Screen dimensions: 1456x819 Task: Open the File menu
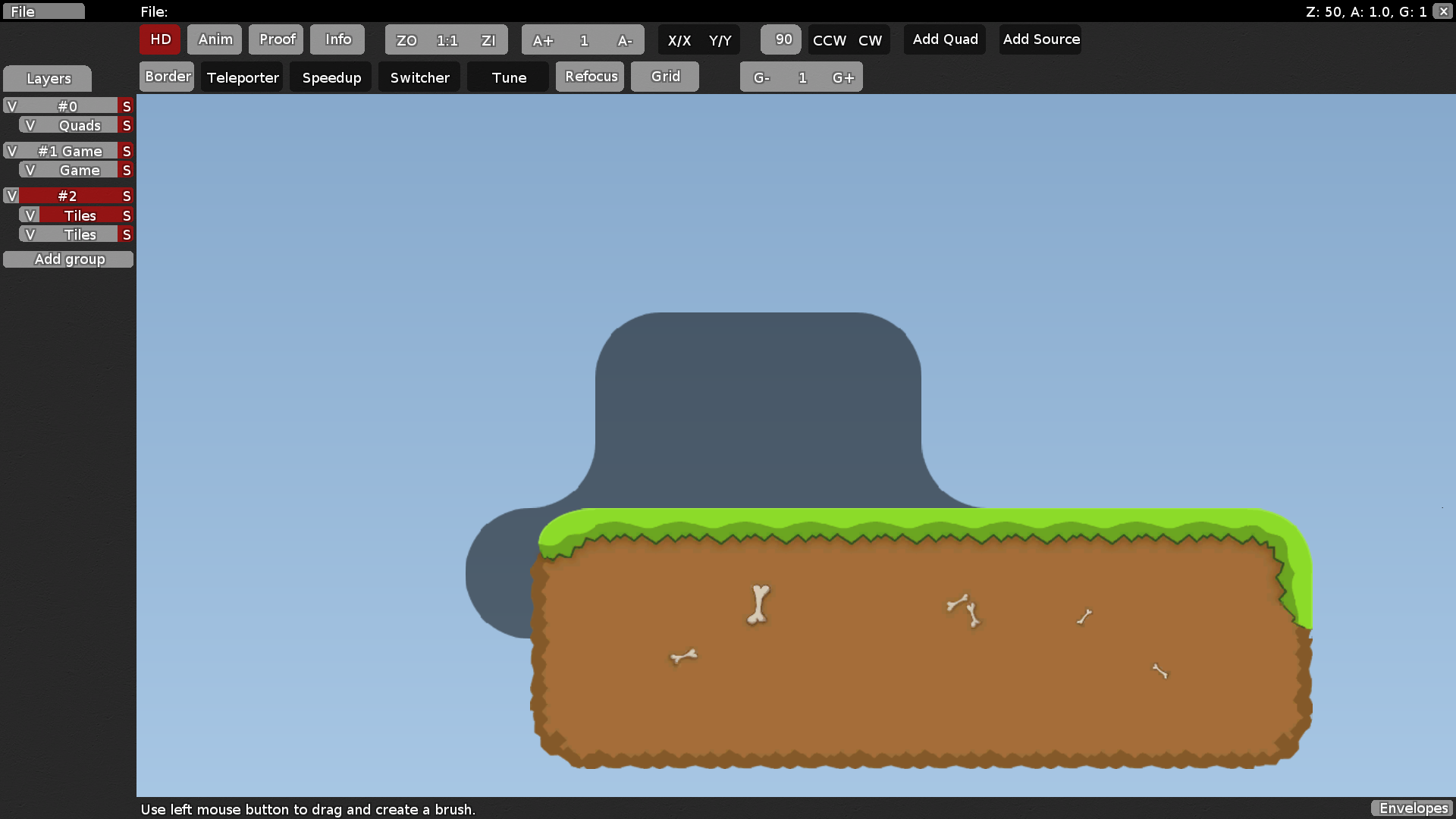[x=43, y=11]
